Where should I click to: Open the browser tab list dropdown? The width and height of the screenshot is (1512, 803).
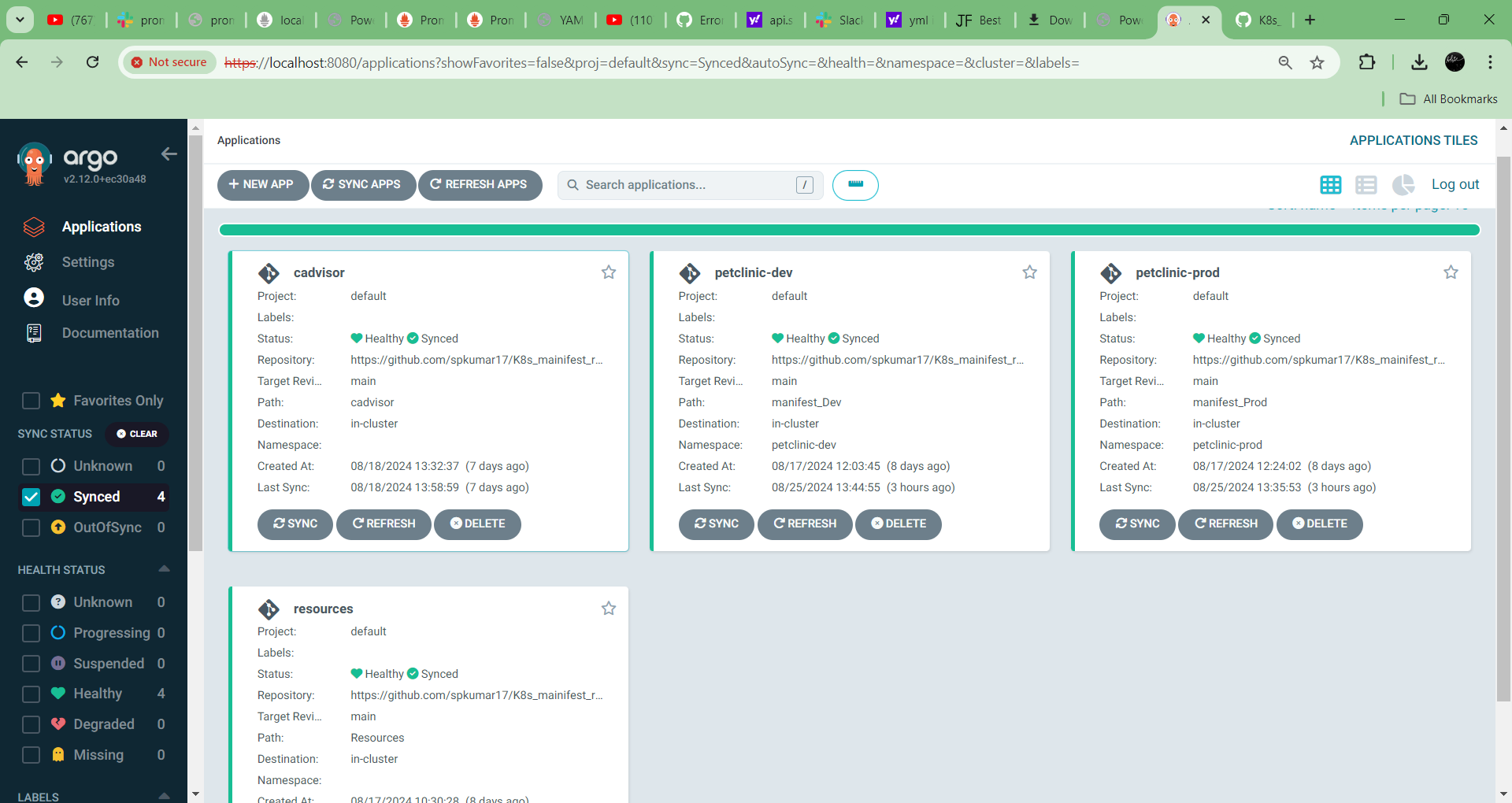(20, 20)
